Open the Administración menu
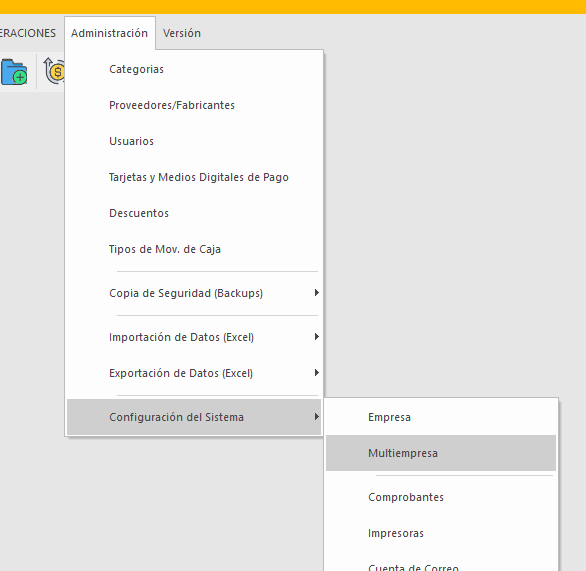 110,33
